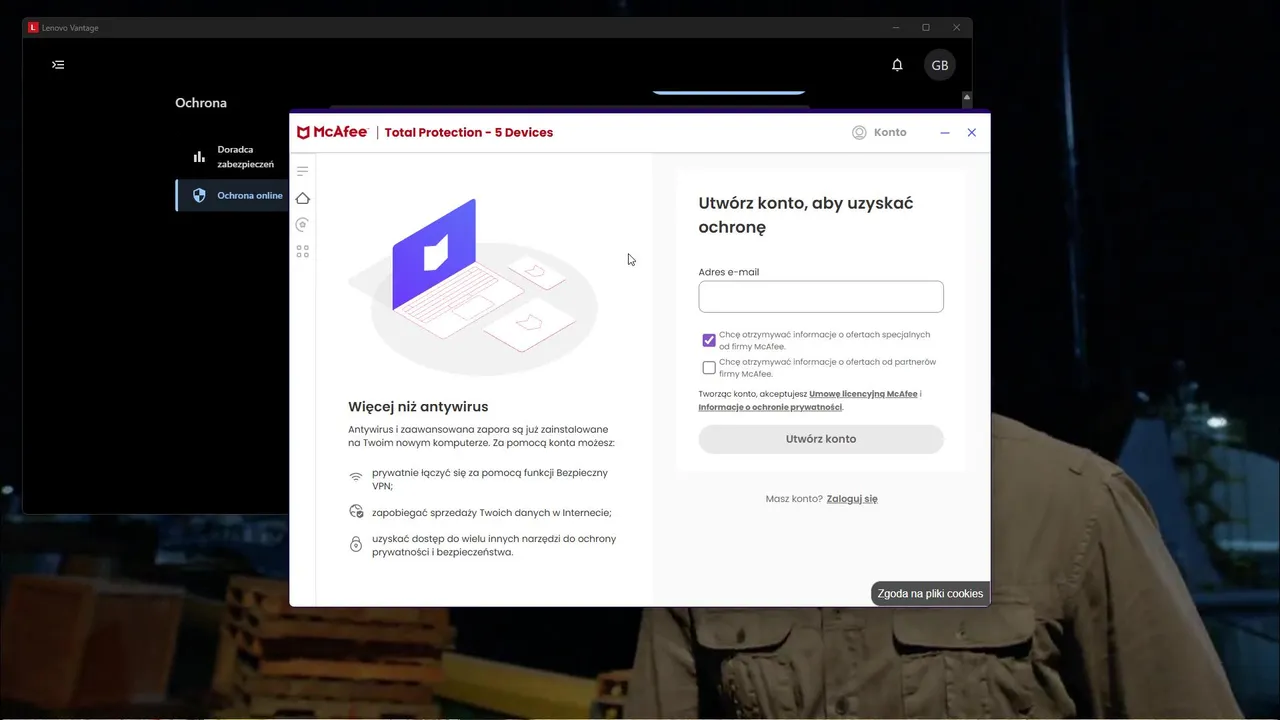Select Ochrona online in Lenovo Vantage
This screenshot has height=720, width=1280.
pyautogui.click(x=233, y=195)
